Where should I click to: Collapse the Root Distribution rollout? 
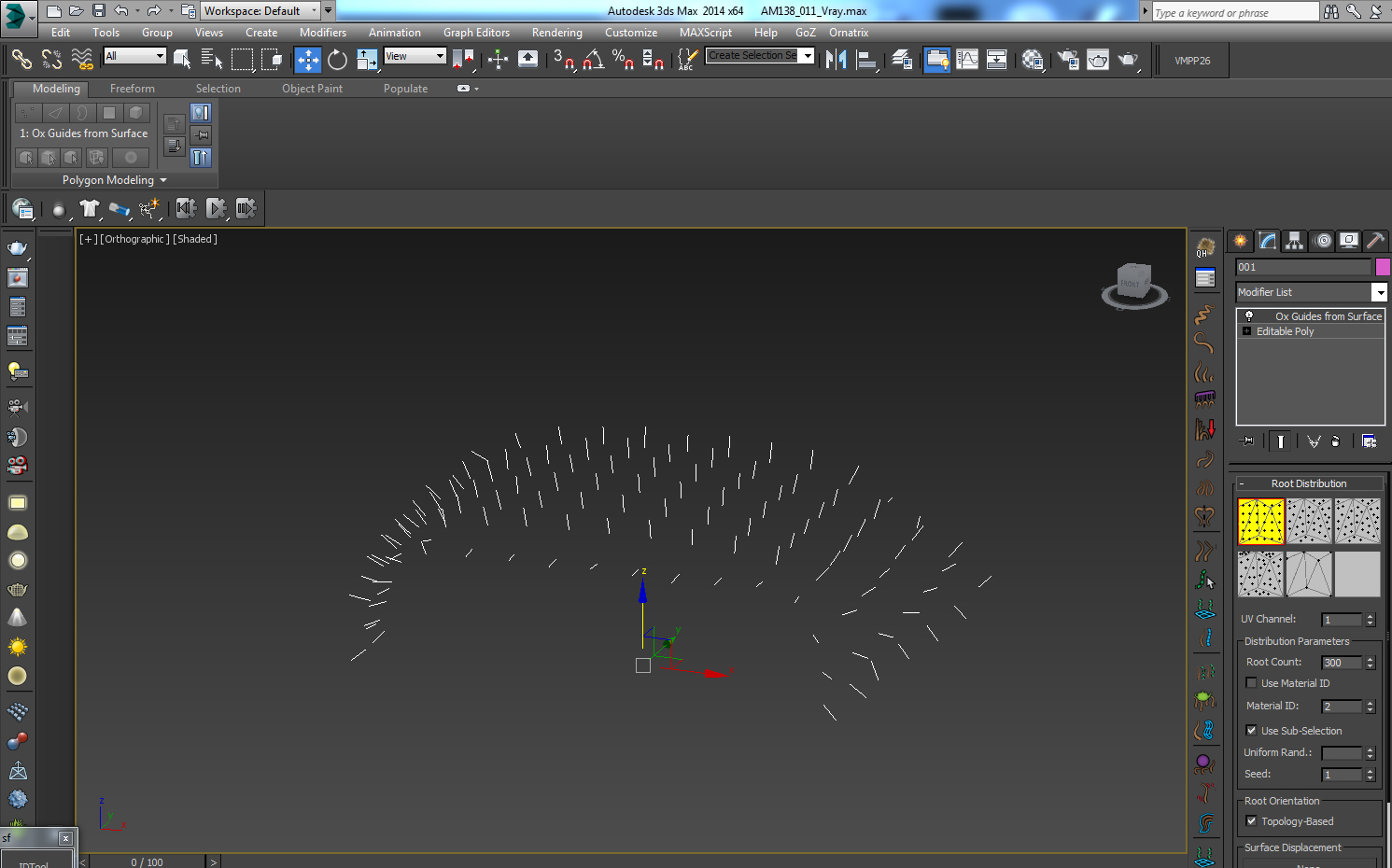coord(1308,483)
